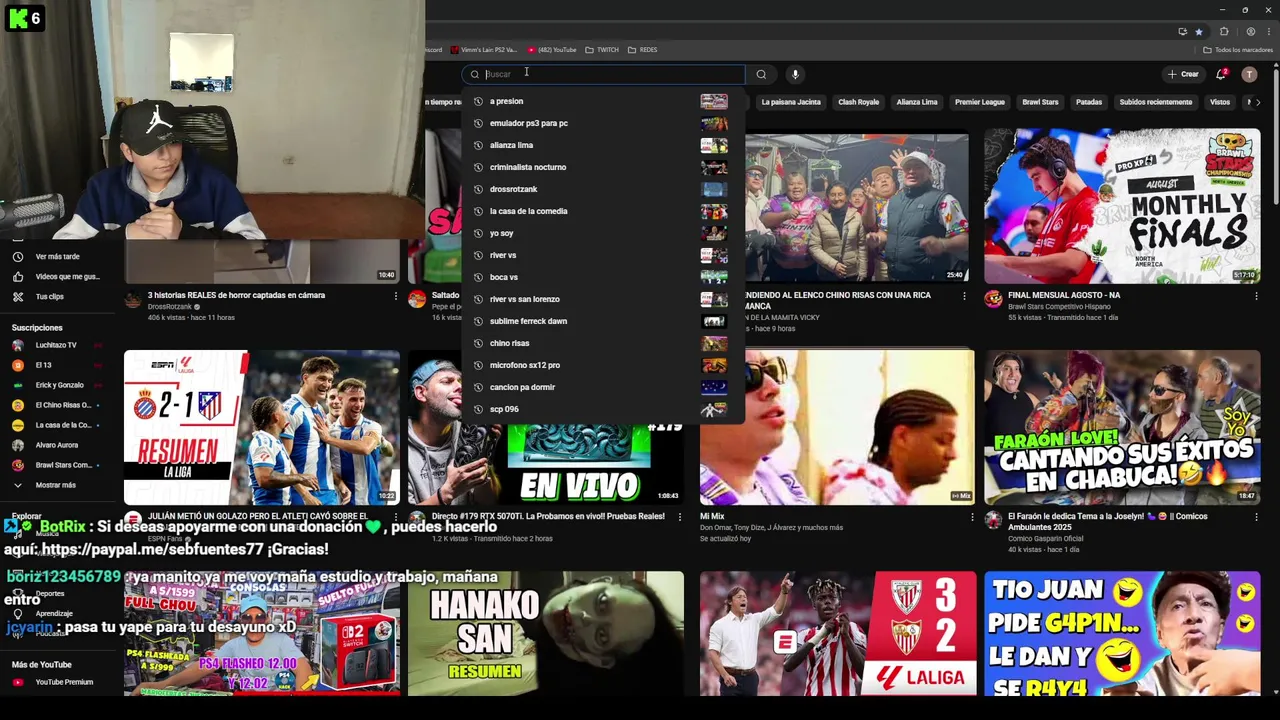This screenshot has width=1280, height=720.
Task: Filter by Clash Royale chip
Action: click(858, 102)
